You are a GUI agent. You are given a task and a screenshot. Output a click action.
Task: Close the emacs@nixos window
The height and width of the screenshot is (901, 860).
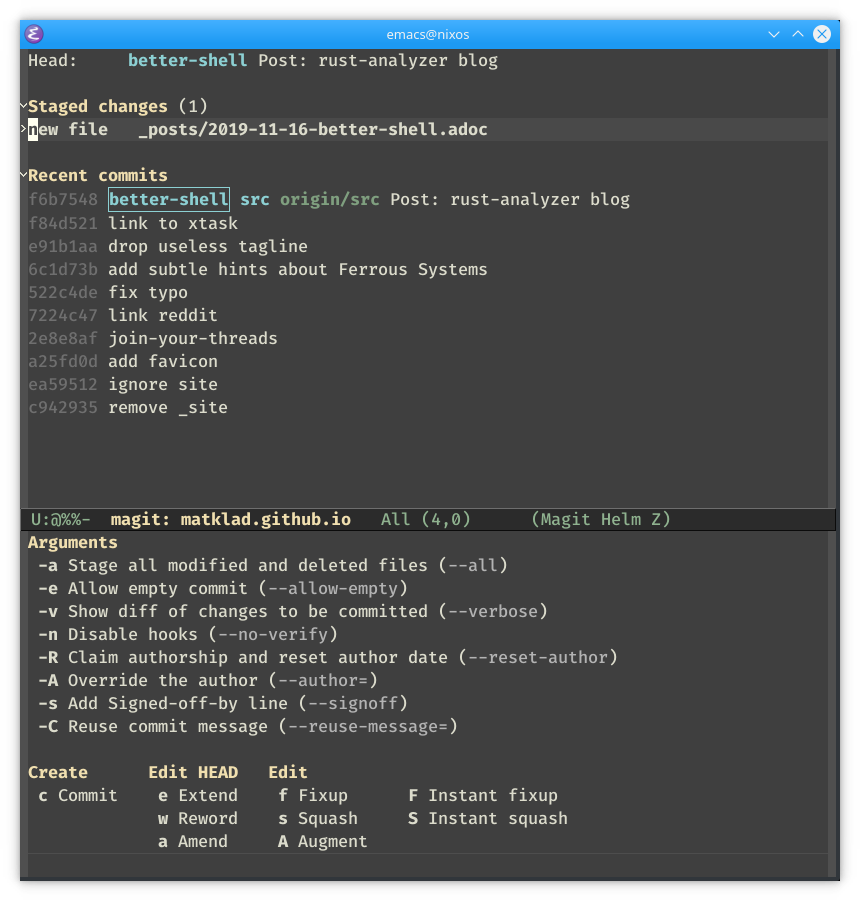point(822,34)
